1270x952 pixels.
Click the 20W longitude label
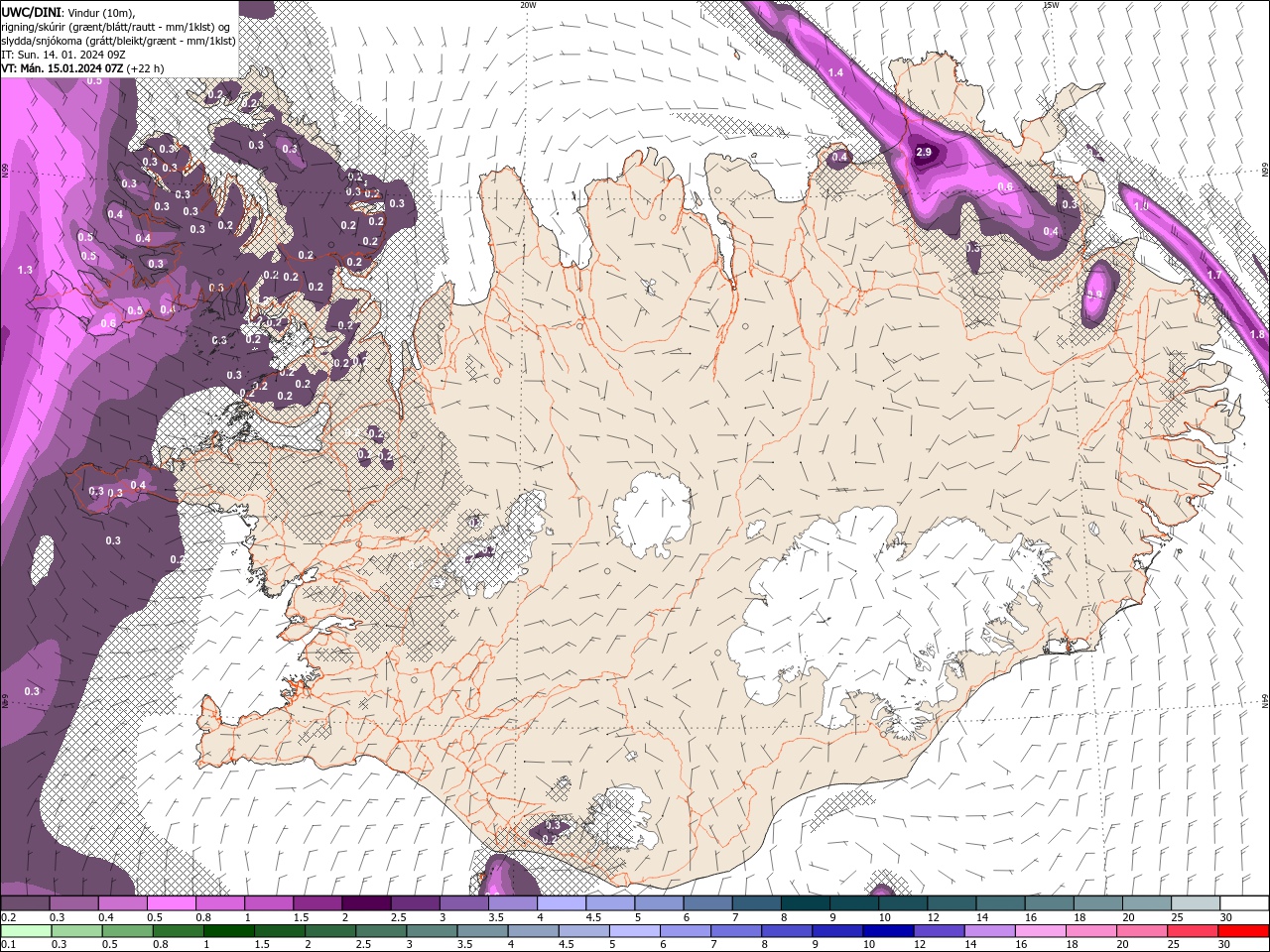pyautogui.click(x=528, y=5)
